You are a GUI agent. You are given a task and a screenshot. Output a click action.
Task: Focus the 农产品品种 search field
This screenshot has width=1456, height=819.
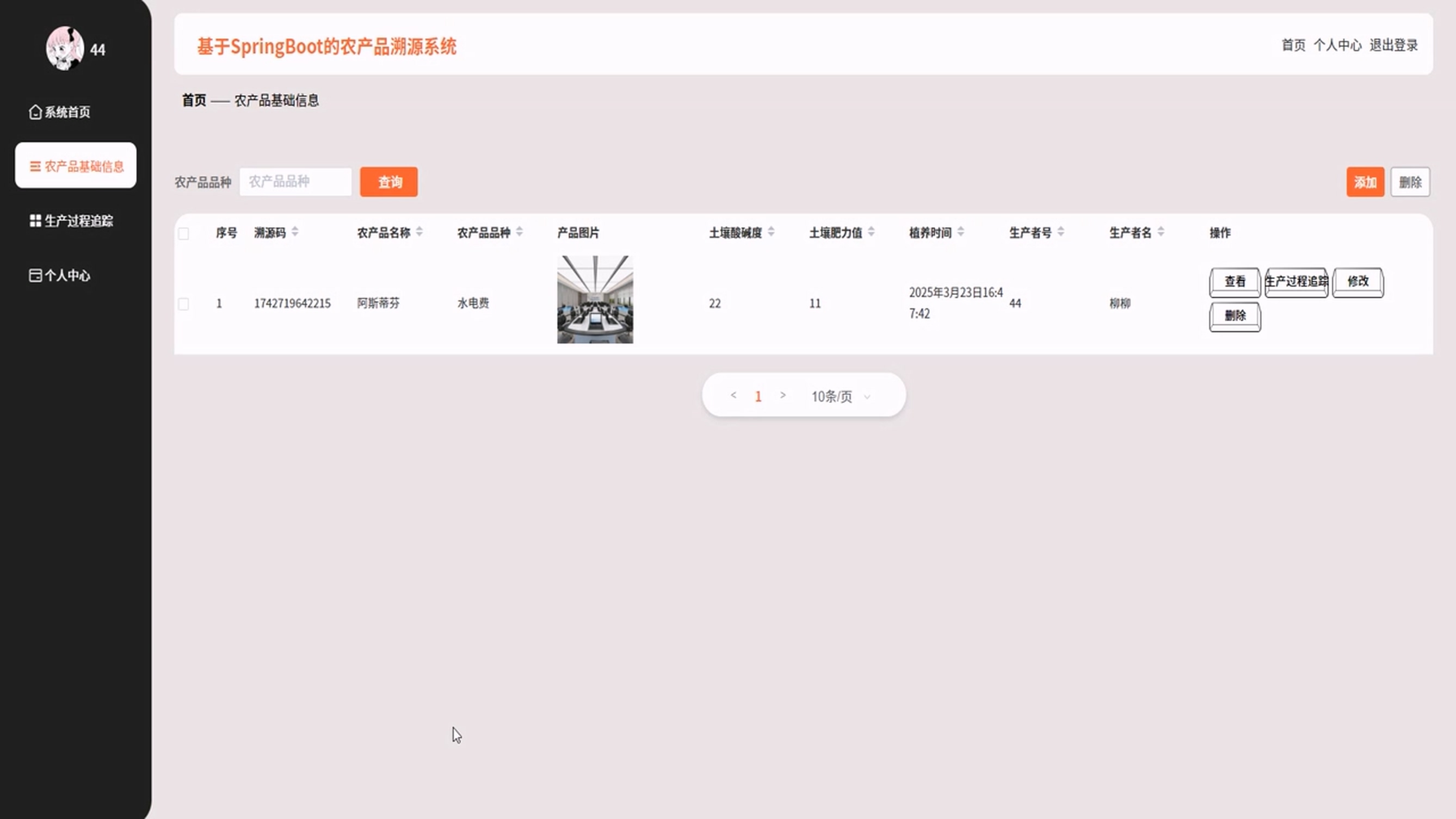coord(295,181)
